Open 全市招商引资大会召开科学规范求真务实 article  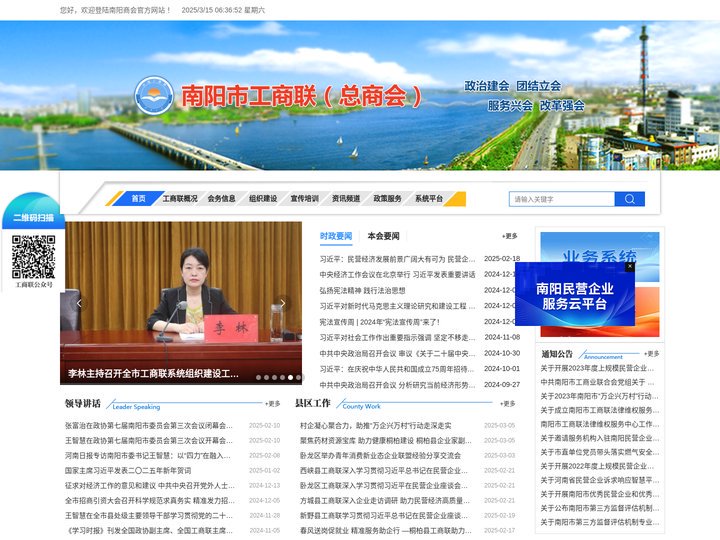pyautogui.click(x=149, y=501)
